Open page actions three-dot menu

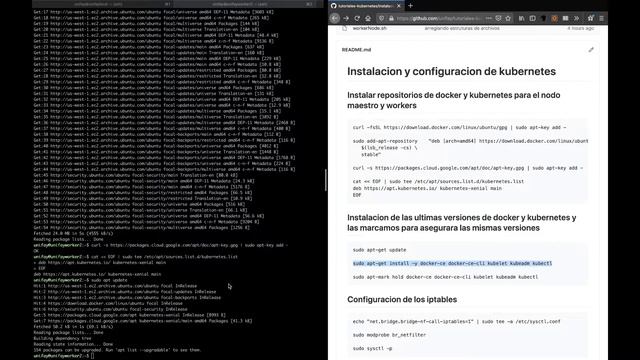(x=489, y=18)
